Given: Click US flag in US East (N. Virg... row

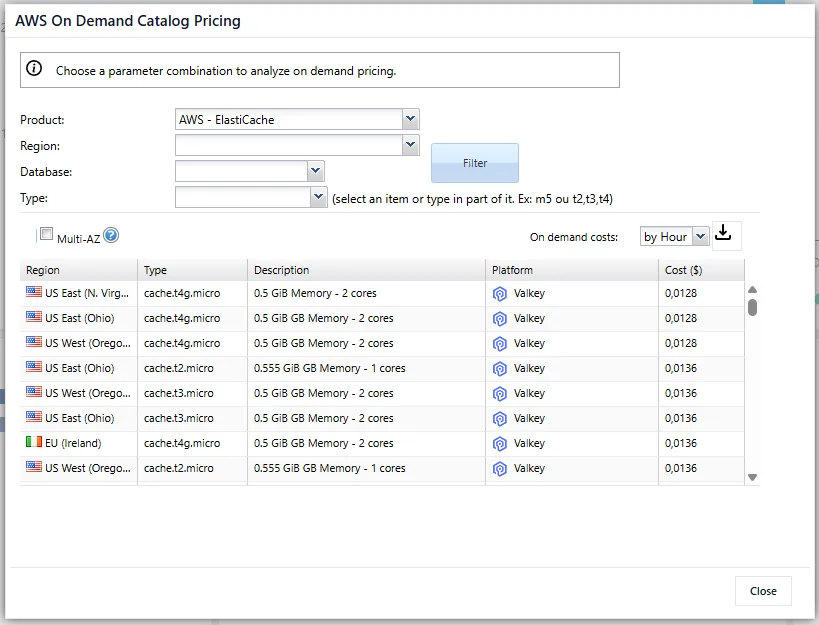Looking at the screenshot, I should point(34,292).
